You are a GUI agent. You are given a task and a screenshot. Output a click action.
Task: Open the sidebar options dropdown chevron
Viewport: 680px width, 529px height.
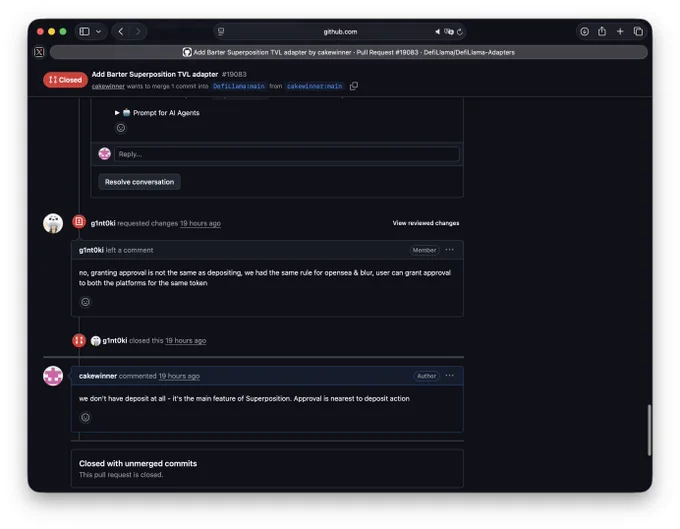tap(98, 31)
